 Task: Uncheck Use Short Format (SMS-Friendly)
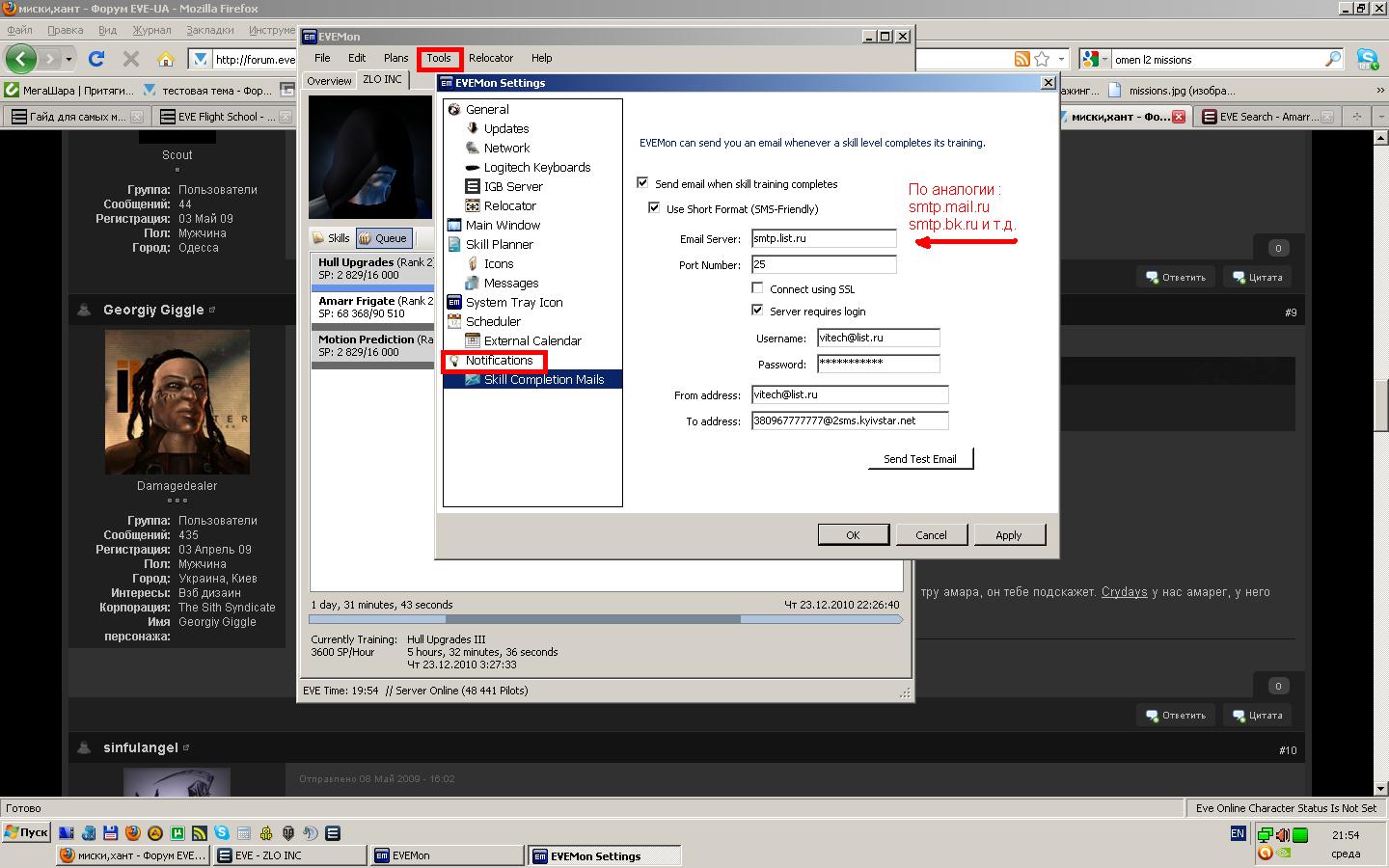654,207
